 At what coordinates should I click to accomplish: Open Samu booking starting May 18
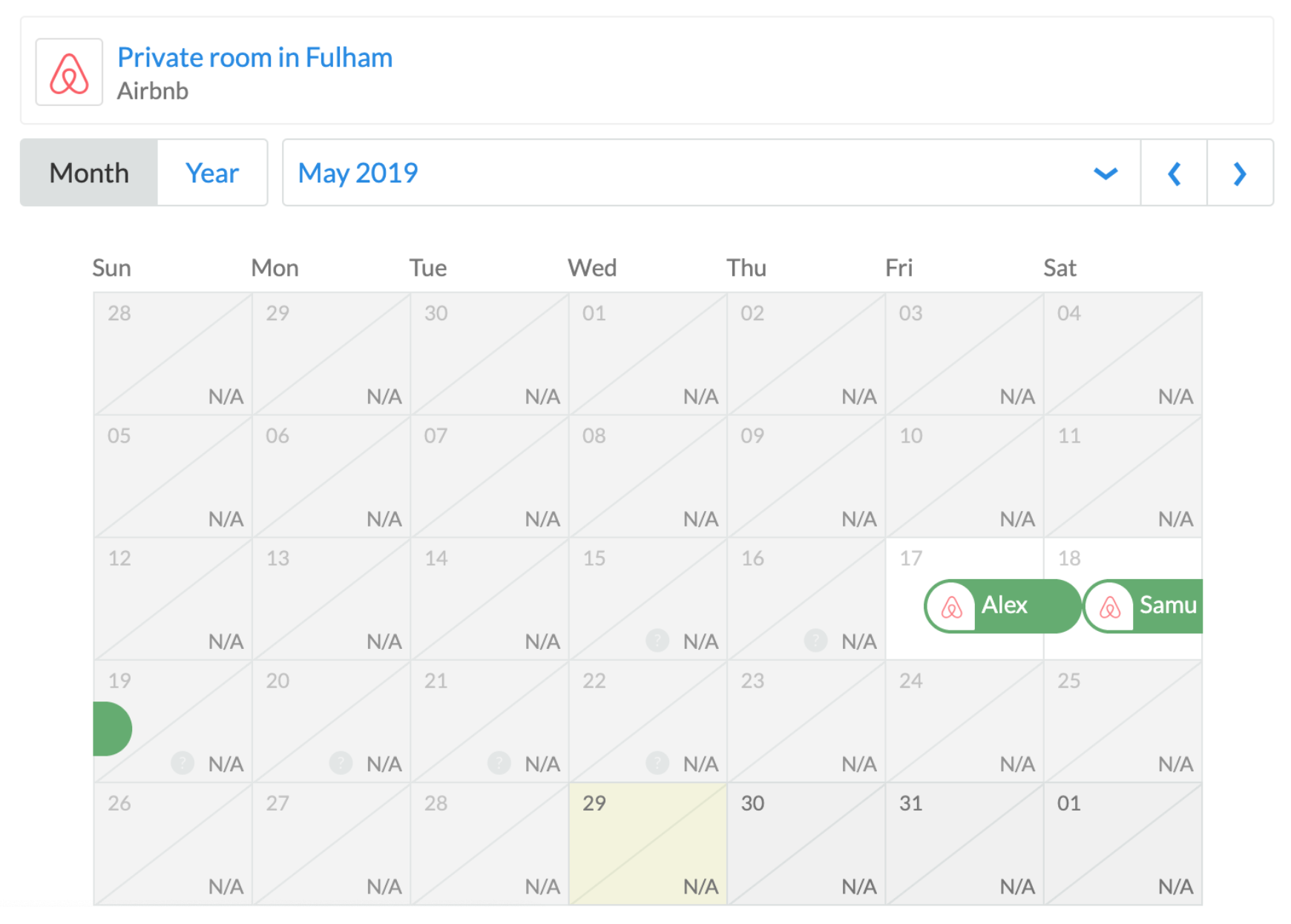click(x=1143, y=607)
